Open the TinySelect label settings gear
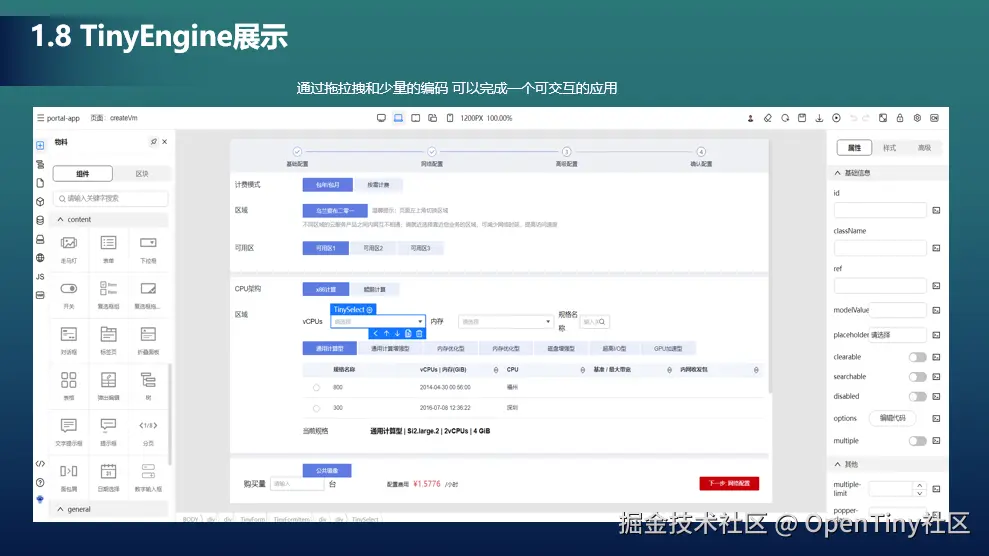989x556 pixels. pyautogui.click(x=370, y=310)
